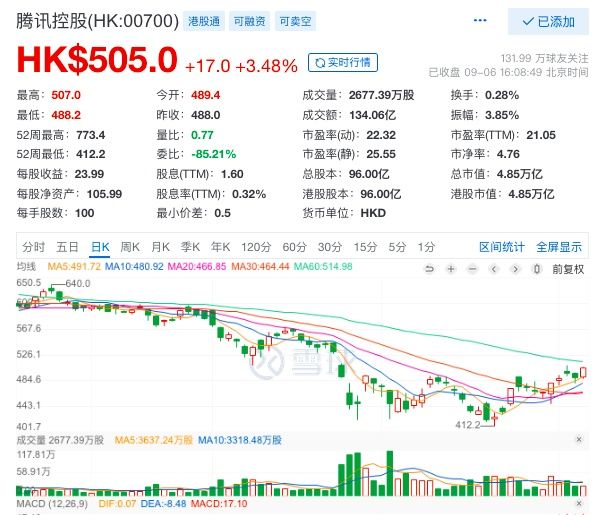Move chart right with right chevron
613x515 pixels.
[516, 269]
